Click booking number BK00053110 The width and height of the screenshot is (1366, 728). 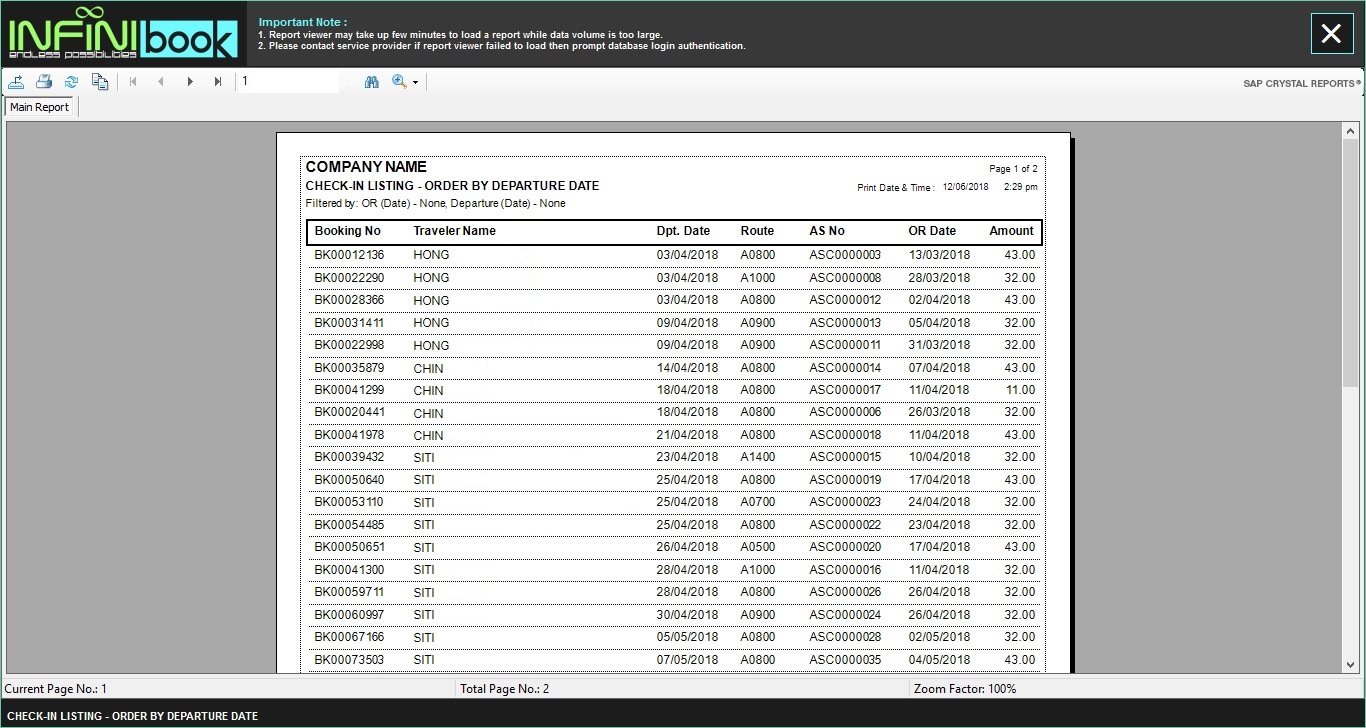point(349,502)
